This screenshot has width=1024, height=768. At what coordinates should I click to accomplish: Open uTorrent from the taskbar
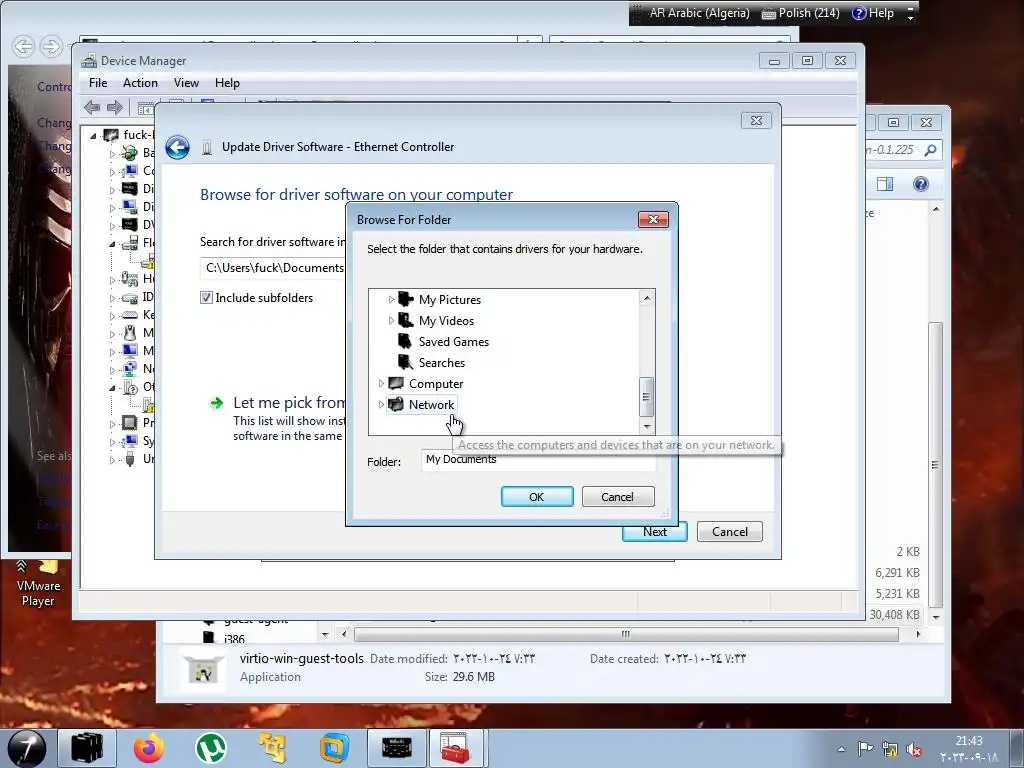tap(210, 748)
